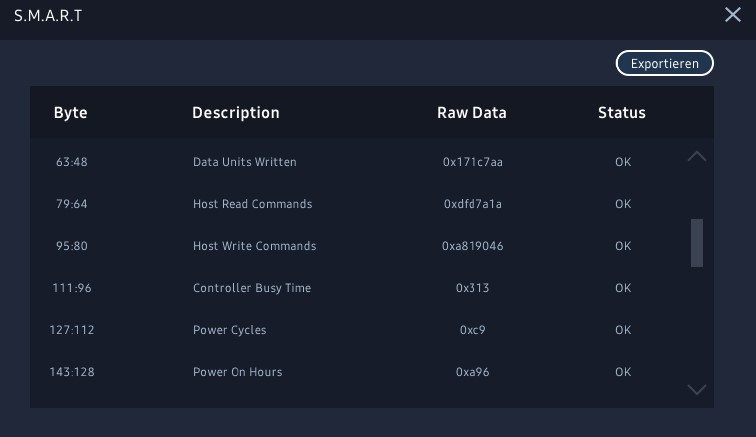This screenshot has height=437, width=756.
Task: Click the Status column header
Action: coord(621,112)
